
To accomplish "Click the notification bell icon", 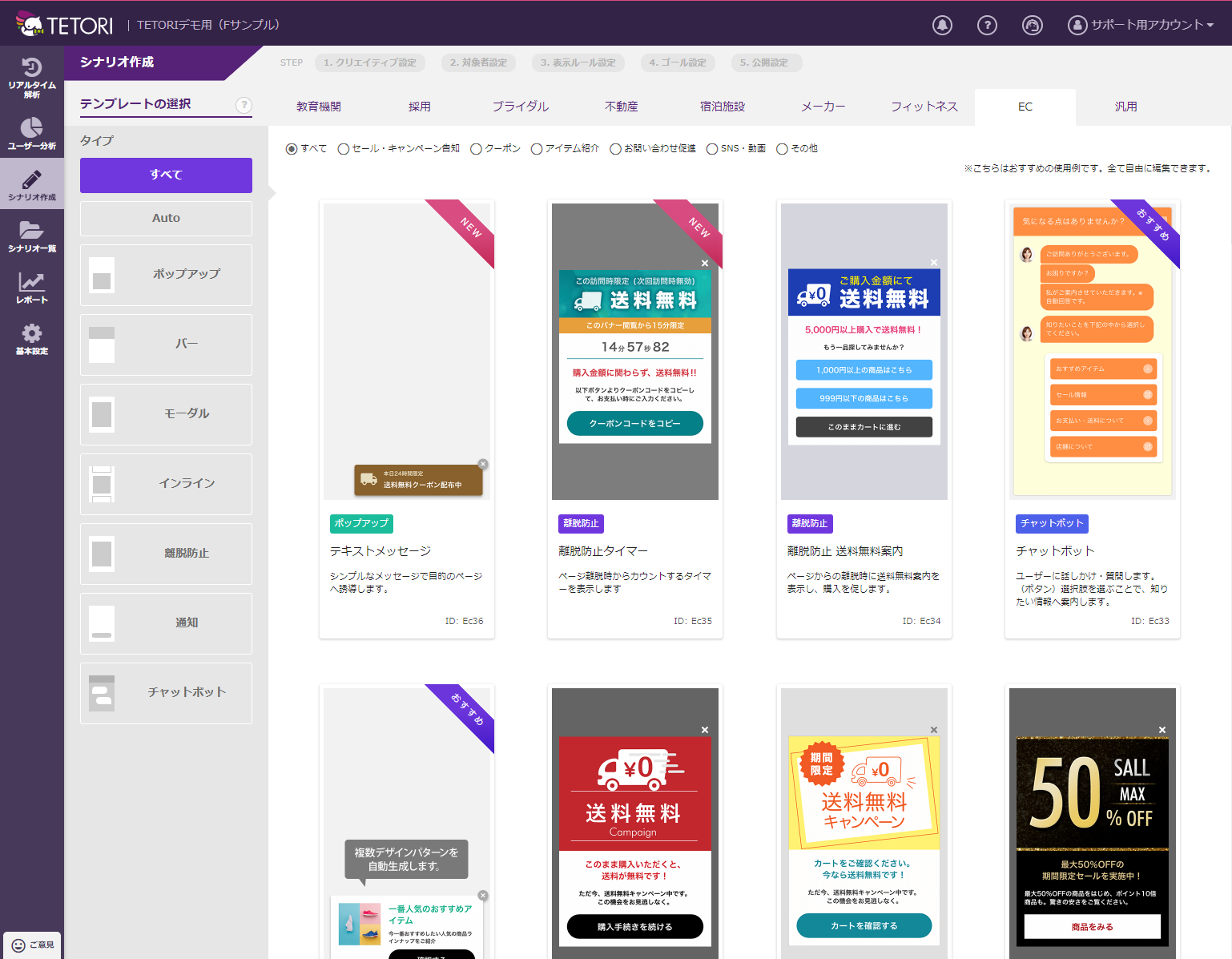I will tap(942, 25).
